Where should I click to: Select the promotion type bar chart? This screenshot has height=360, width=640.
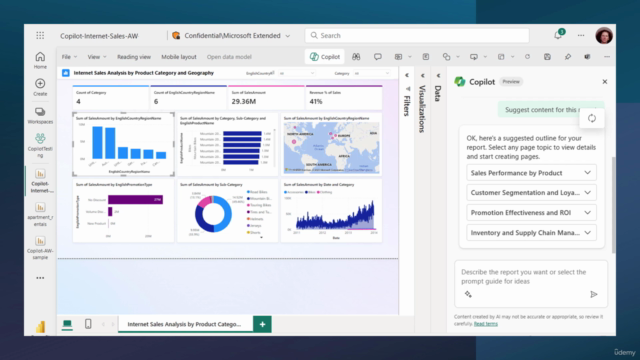point(123,211)
